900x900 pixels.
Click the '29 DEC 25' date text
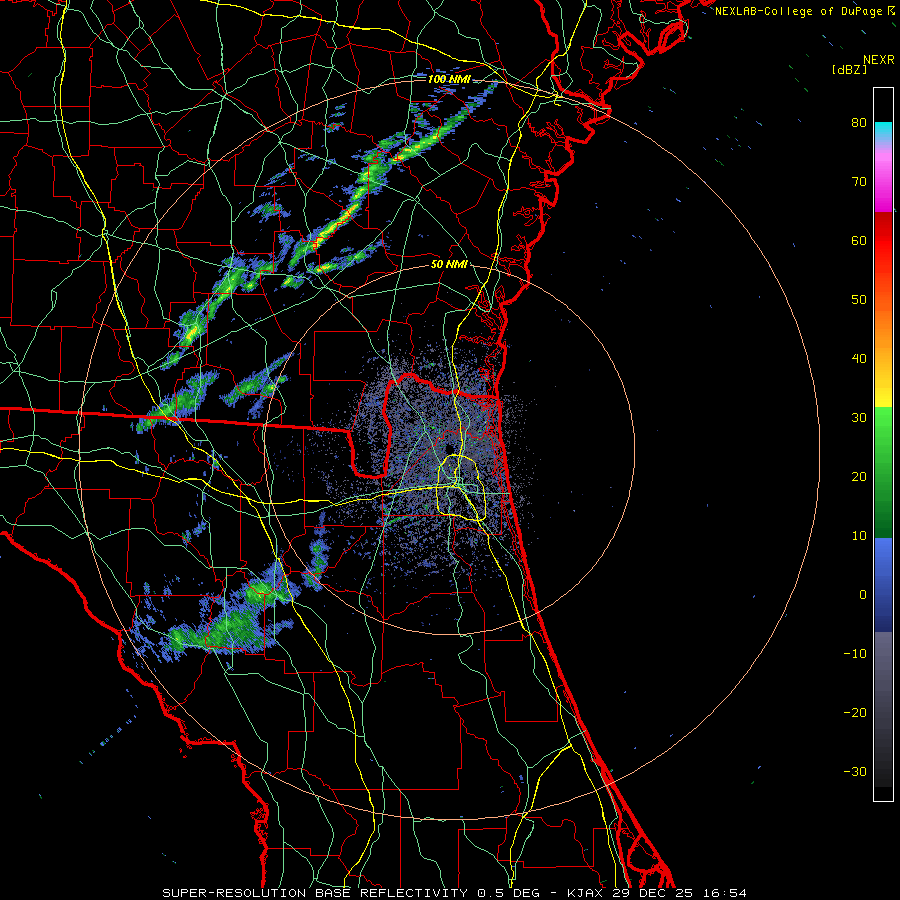click(x=651, y=893)
